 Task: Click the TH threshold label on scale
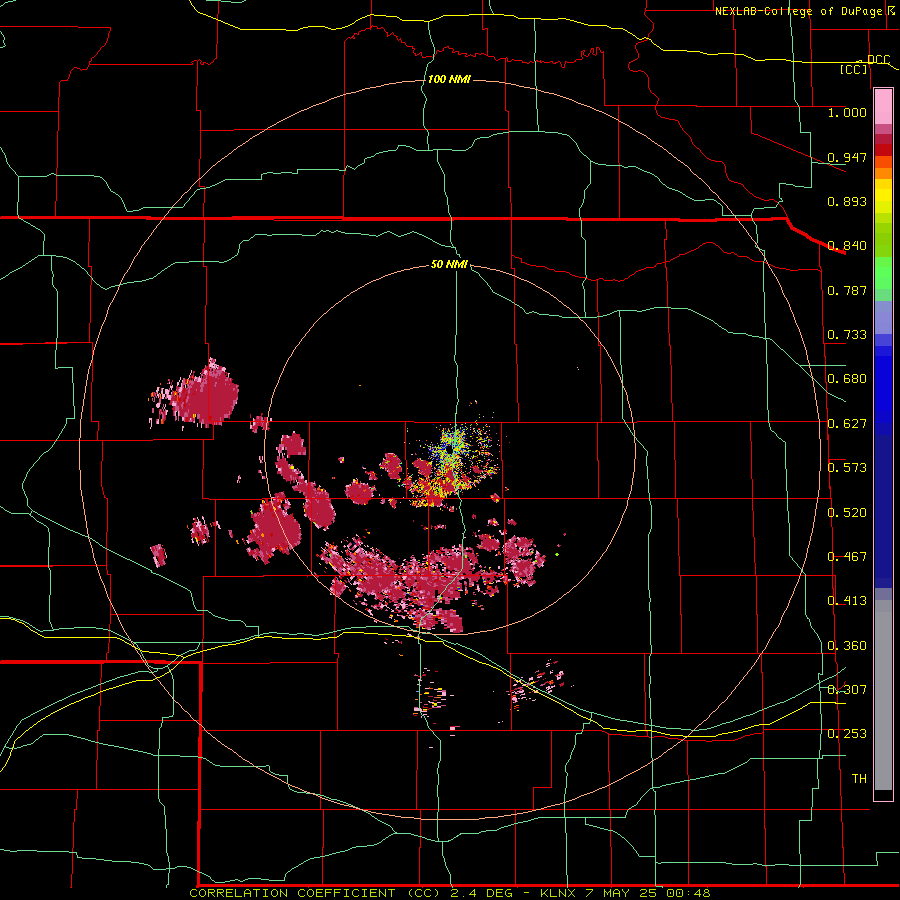click(859, 779)
